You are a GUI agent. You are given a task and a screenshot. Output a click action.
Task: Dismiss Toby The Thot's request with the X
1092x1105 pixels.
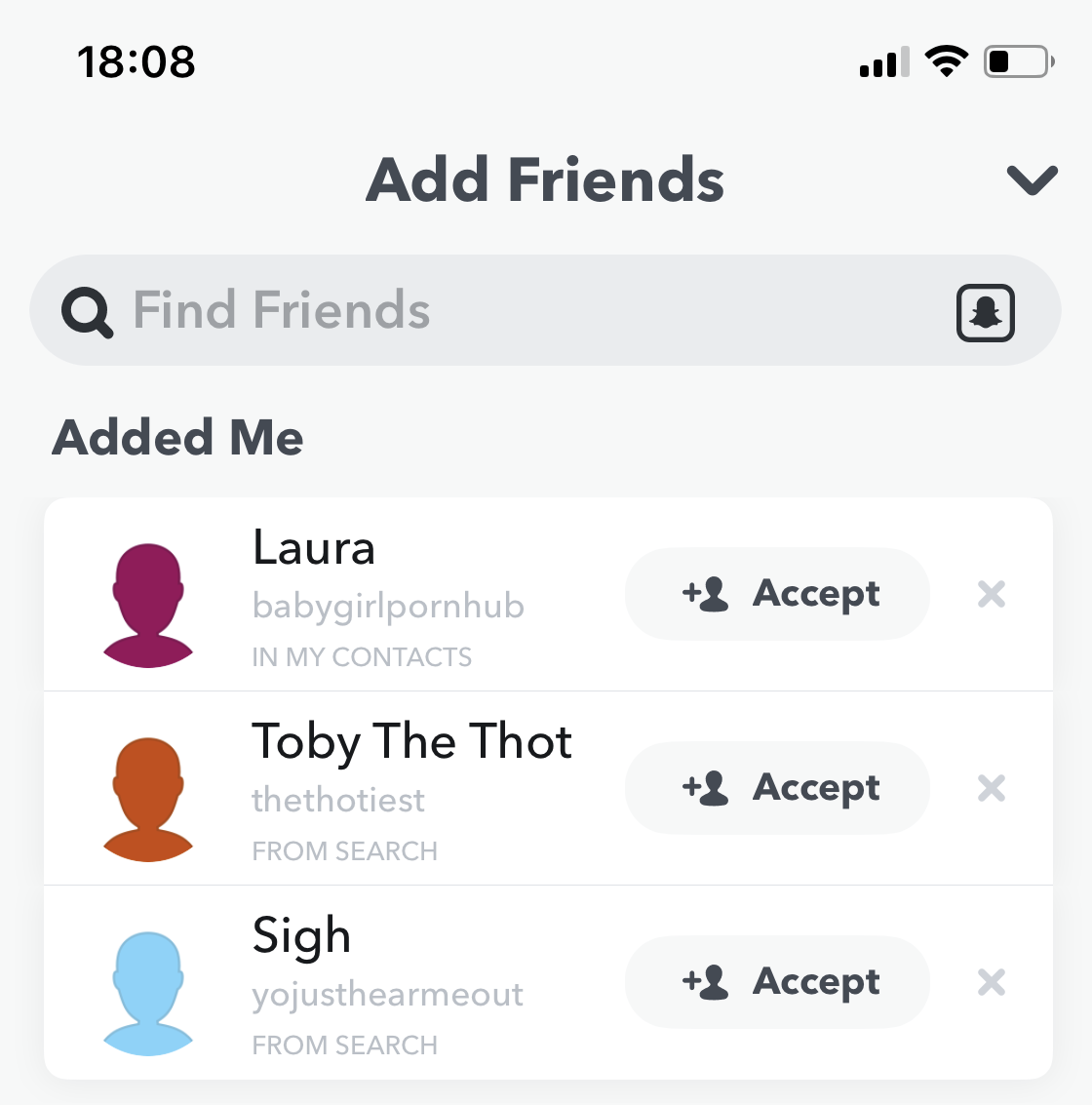pyautogui.click(x=992, y=788)
